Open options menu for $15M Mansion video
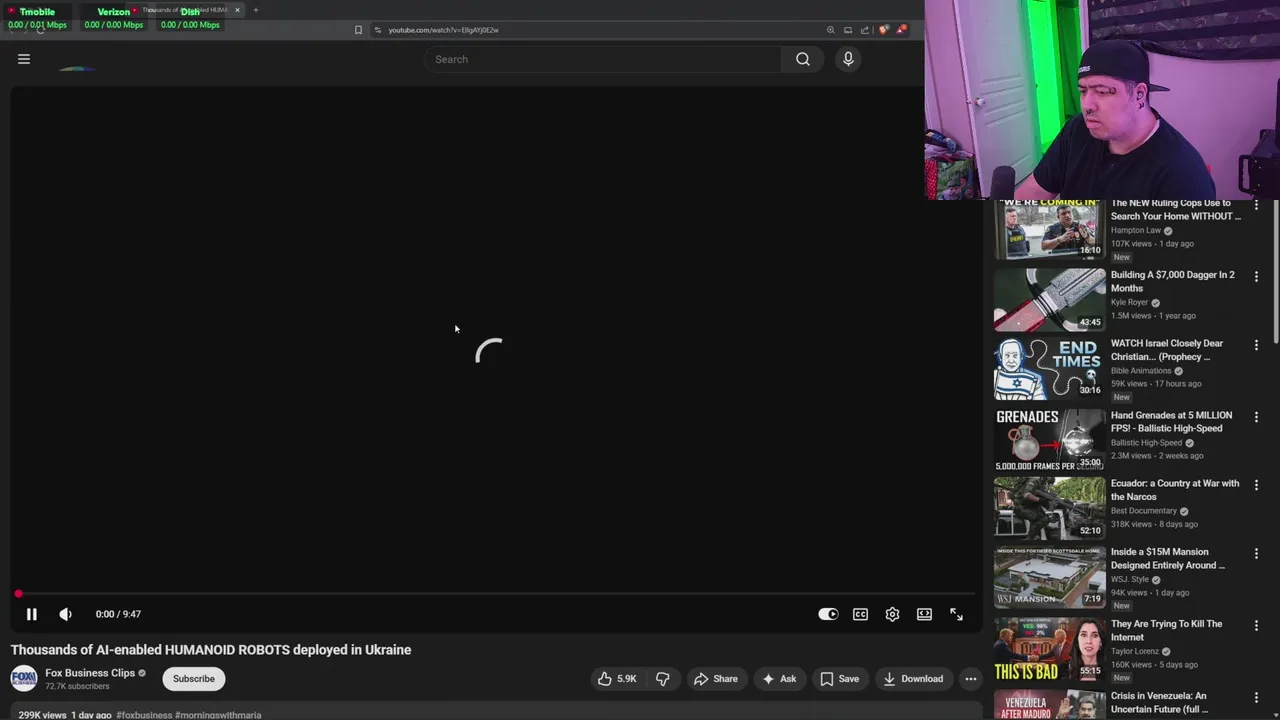This screenshot has width=1280, height=720. point(1256,553)
